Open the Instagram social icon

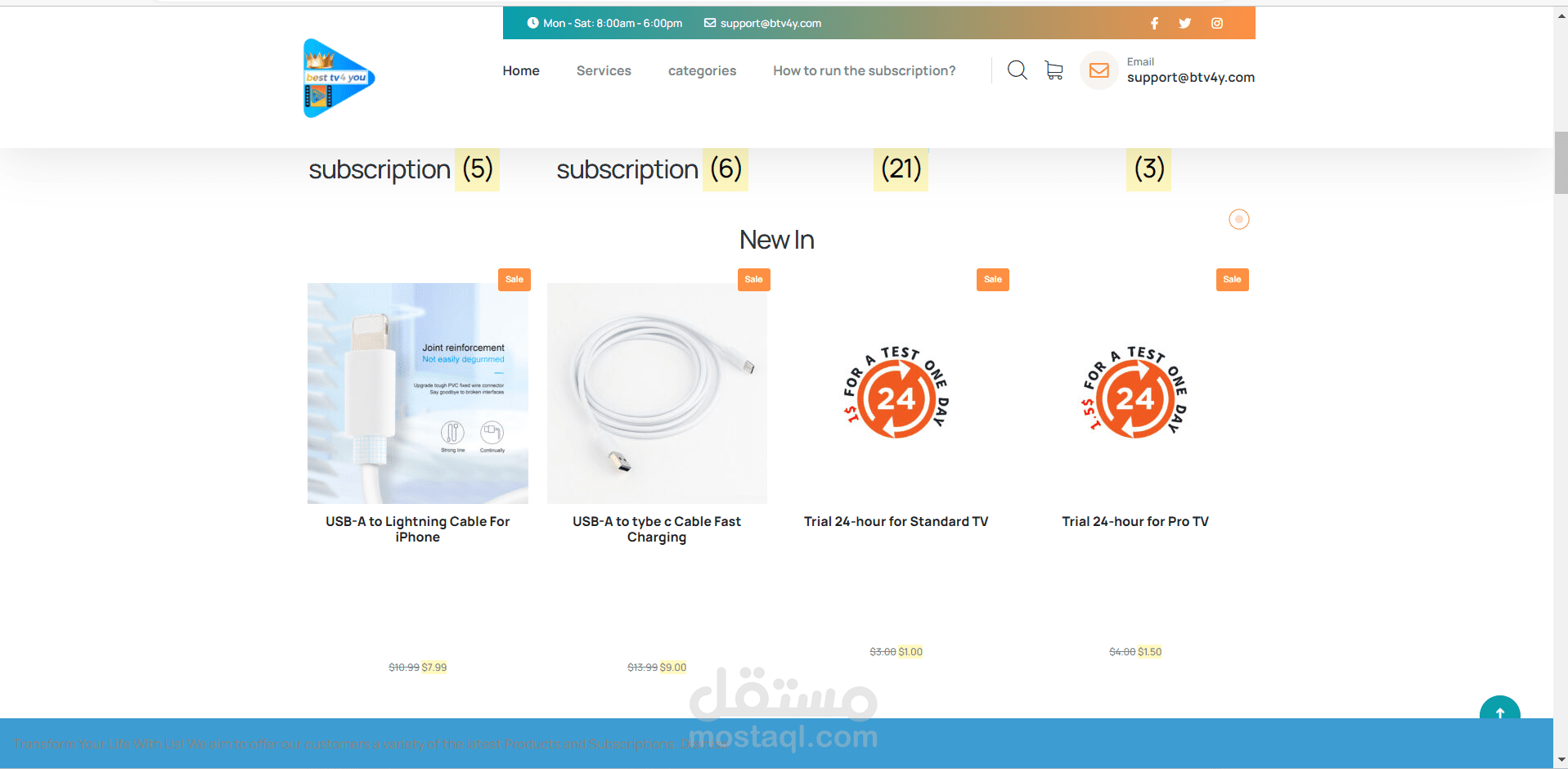pos(1217,23)
